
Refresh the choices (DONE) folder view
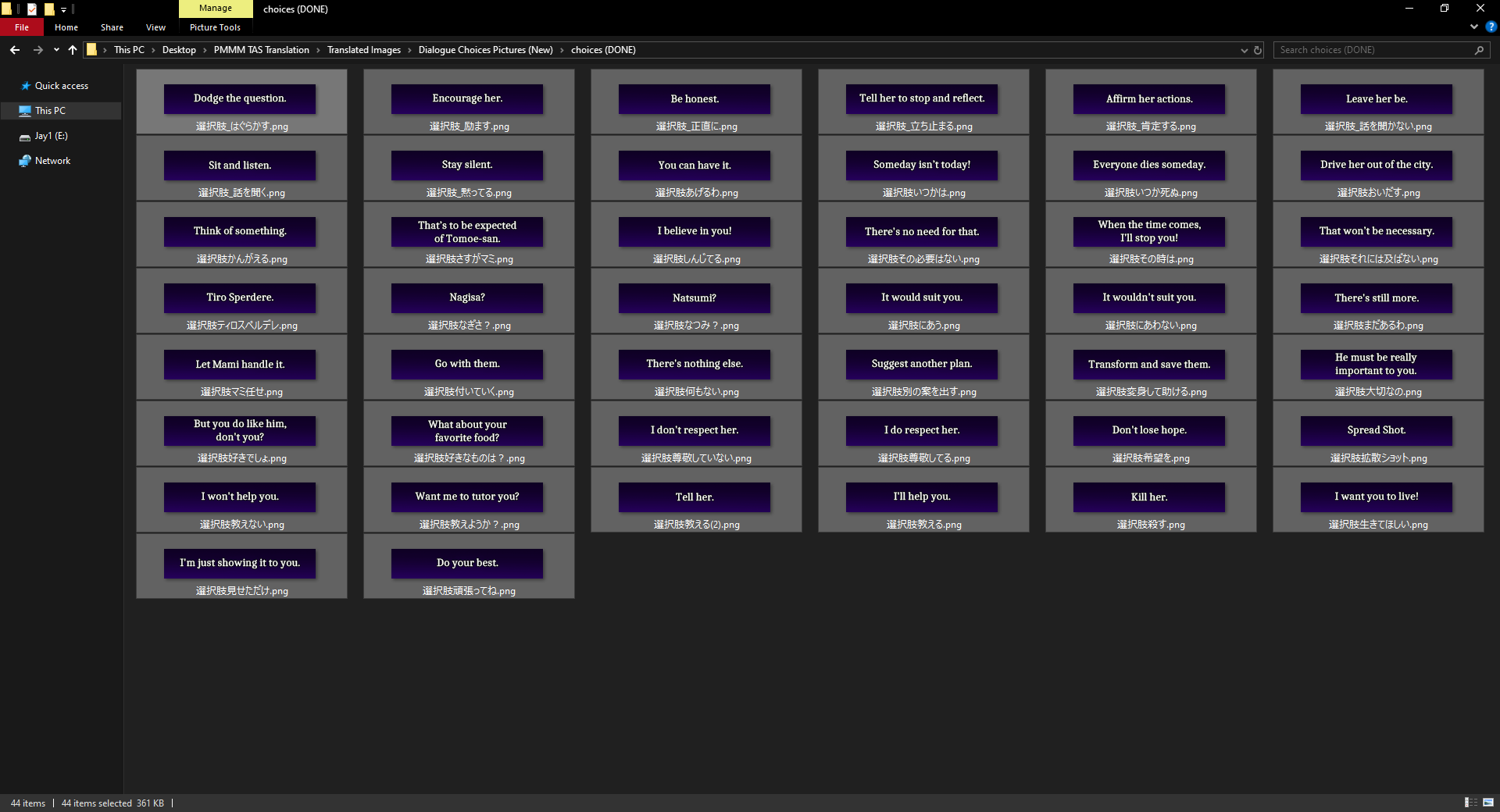[1258, 50]
